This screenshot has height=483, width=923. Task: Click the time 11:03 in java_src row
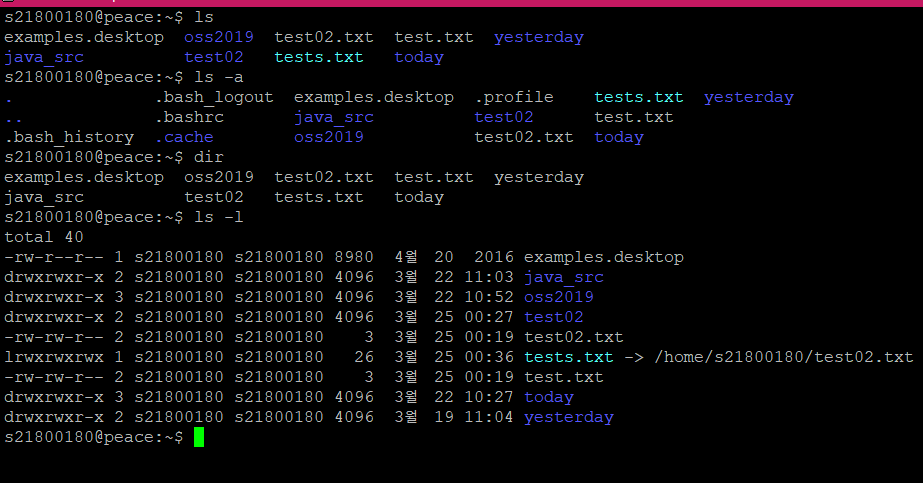489,277
